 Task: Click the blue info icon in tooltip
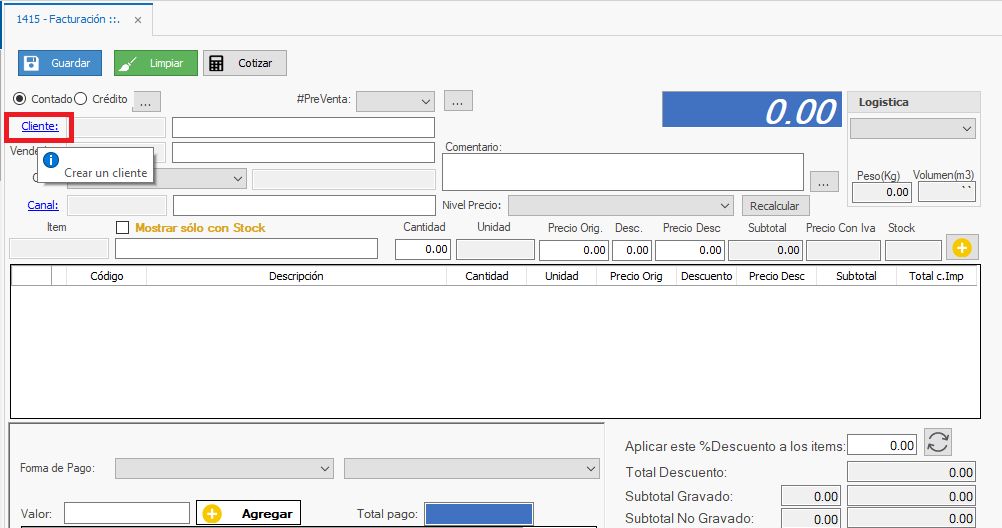coord(50,160)
